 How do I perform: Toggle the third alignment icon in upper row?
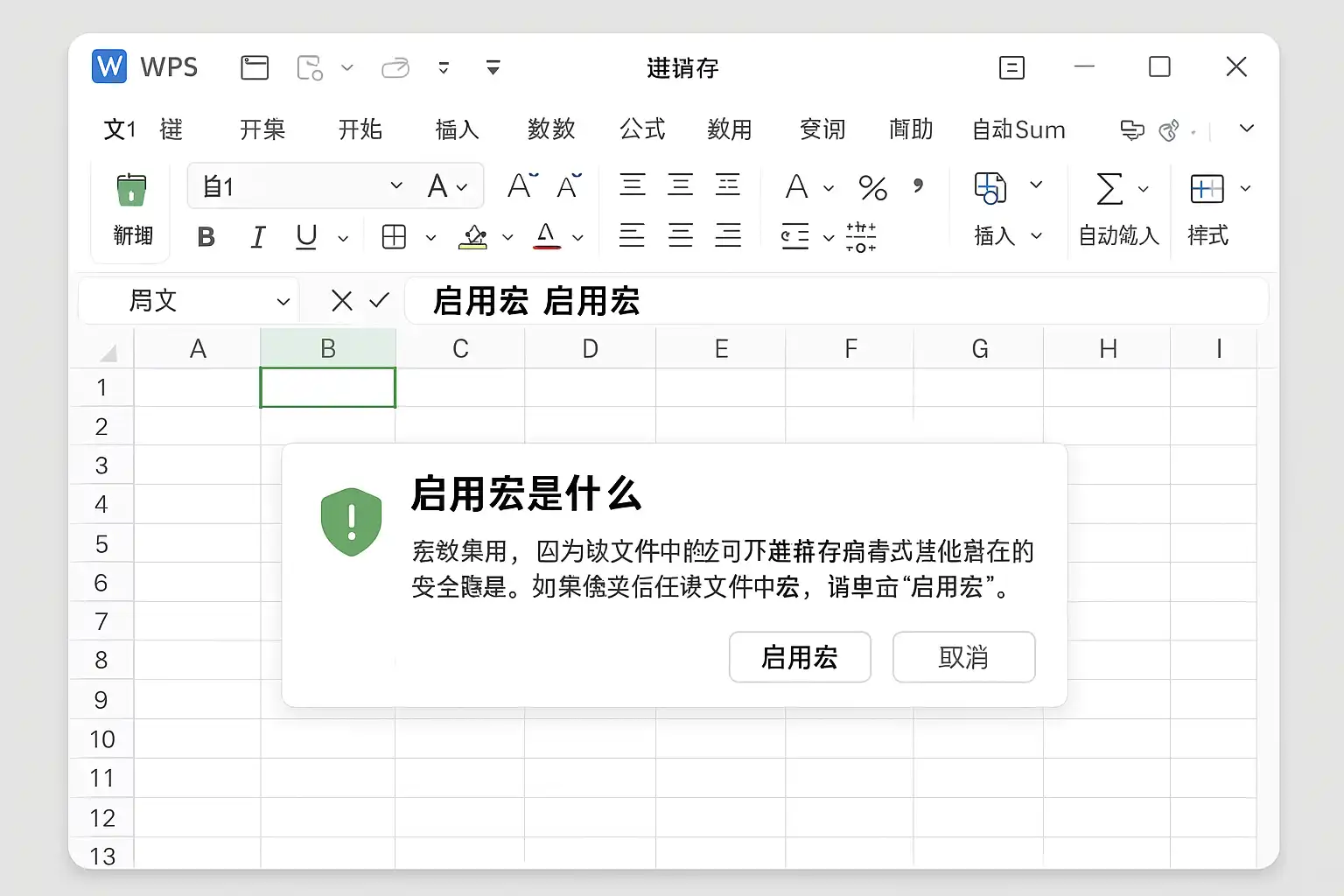click(x=728, y=185)
